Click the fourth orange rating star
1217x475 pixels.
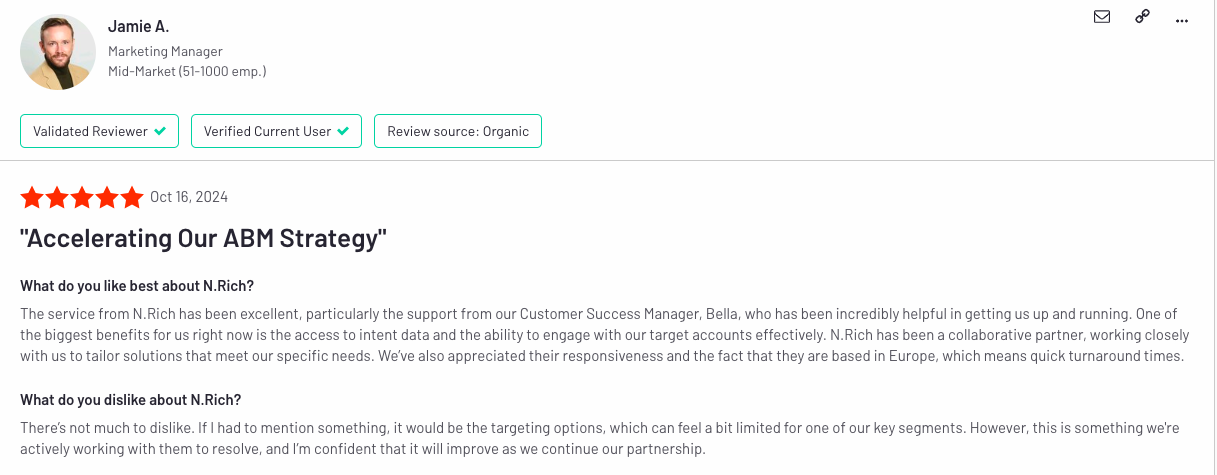(107, 197)
